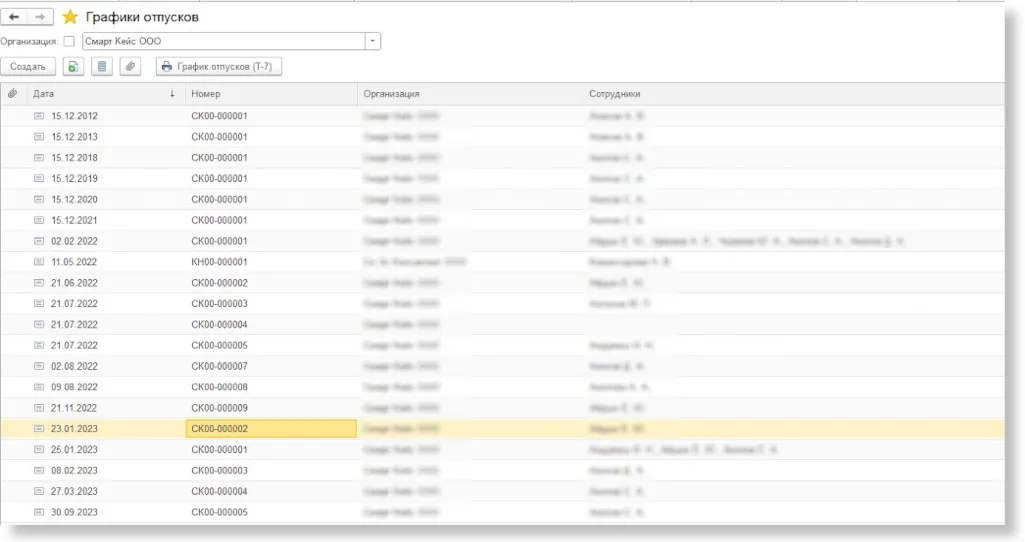This screenshot has height=542, width=1025.
Task: Select number СК00-000007 cell
Action: 220,366
